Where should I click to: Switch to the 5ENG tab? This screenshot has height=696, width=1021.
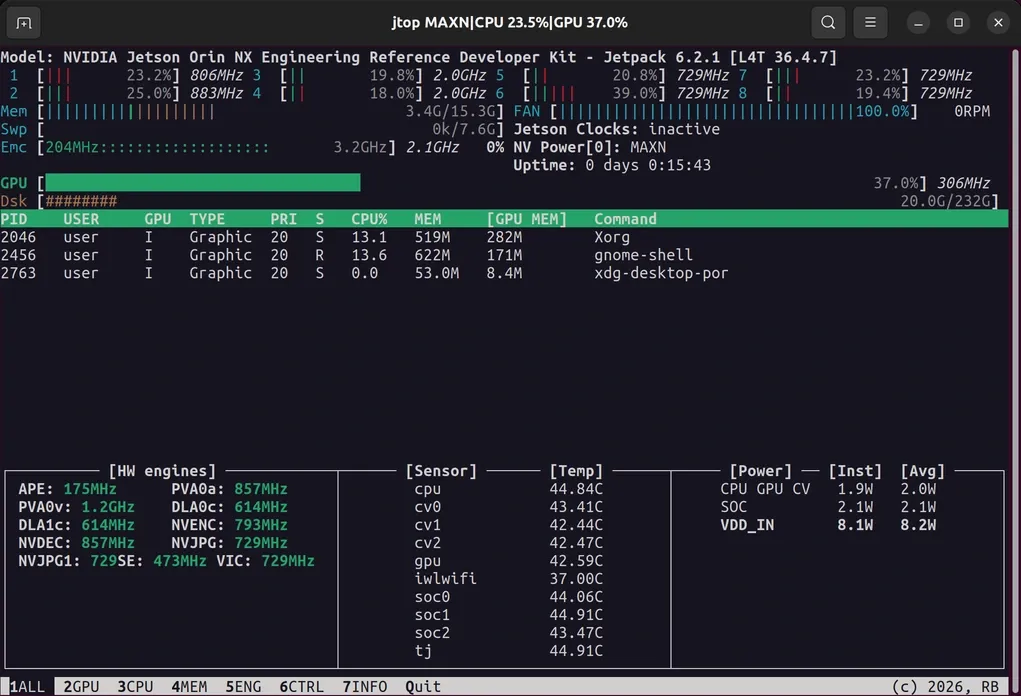pos(244,687)
